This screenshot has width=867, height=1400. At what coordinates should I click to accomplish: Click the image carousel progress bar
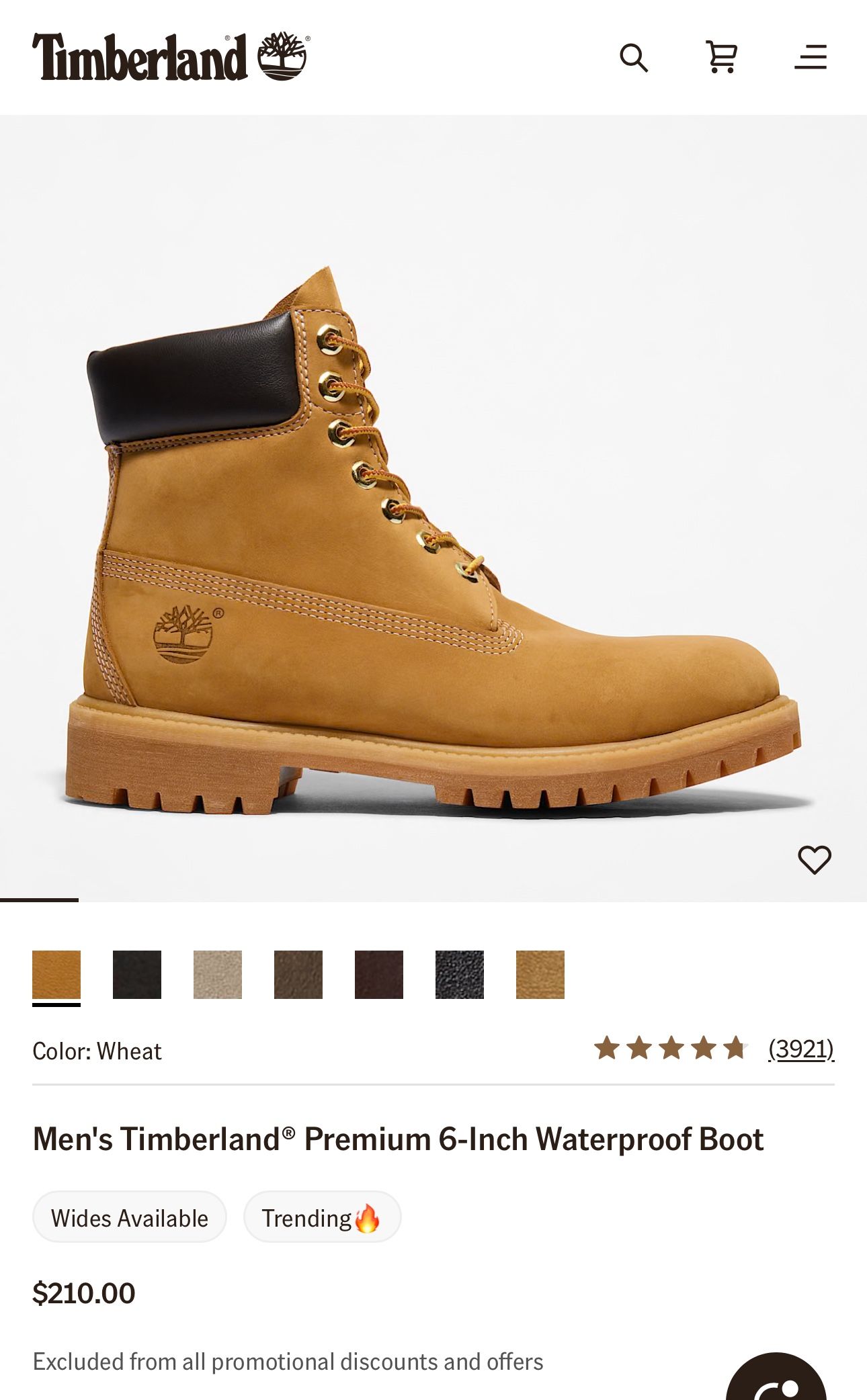(433, 900)
